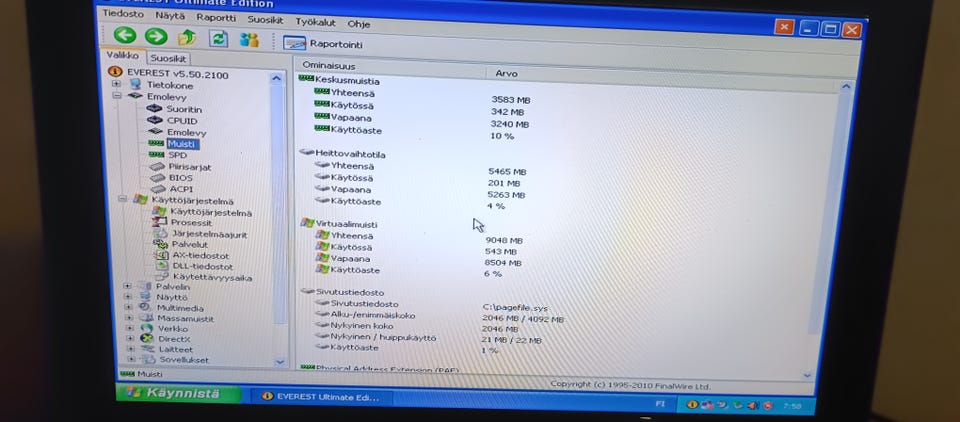This screenshot has width=960, height=422.
Task: Click the green Back arrow button
Action: tap(125, 35)
